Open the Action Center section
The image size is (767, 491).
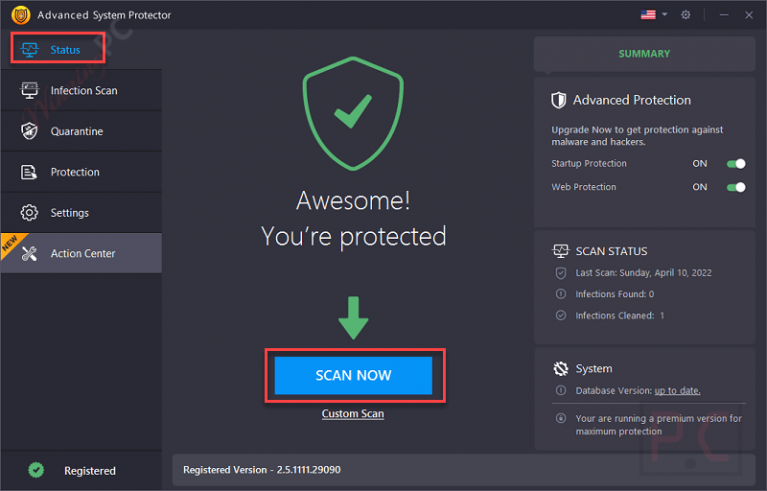(x=81, y=253)
